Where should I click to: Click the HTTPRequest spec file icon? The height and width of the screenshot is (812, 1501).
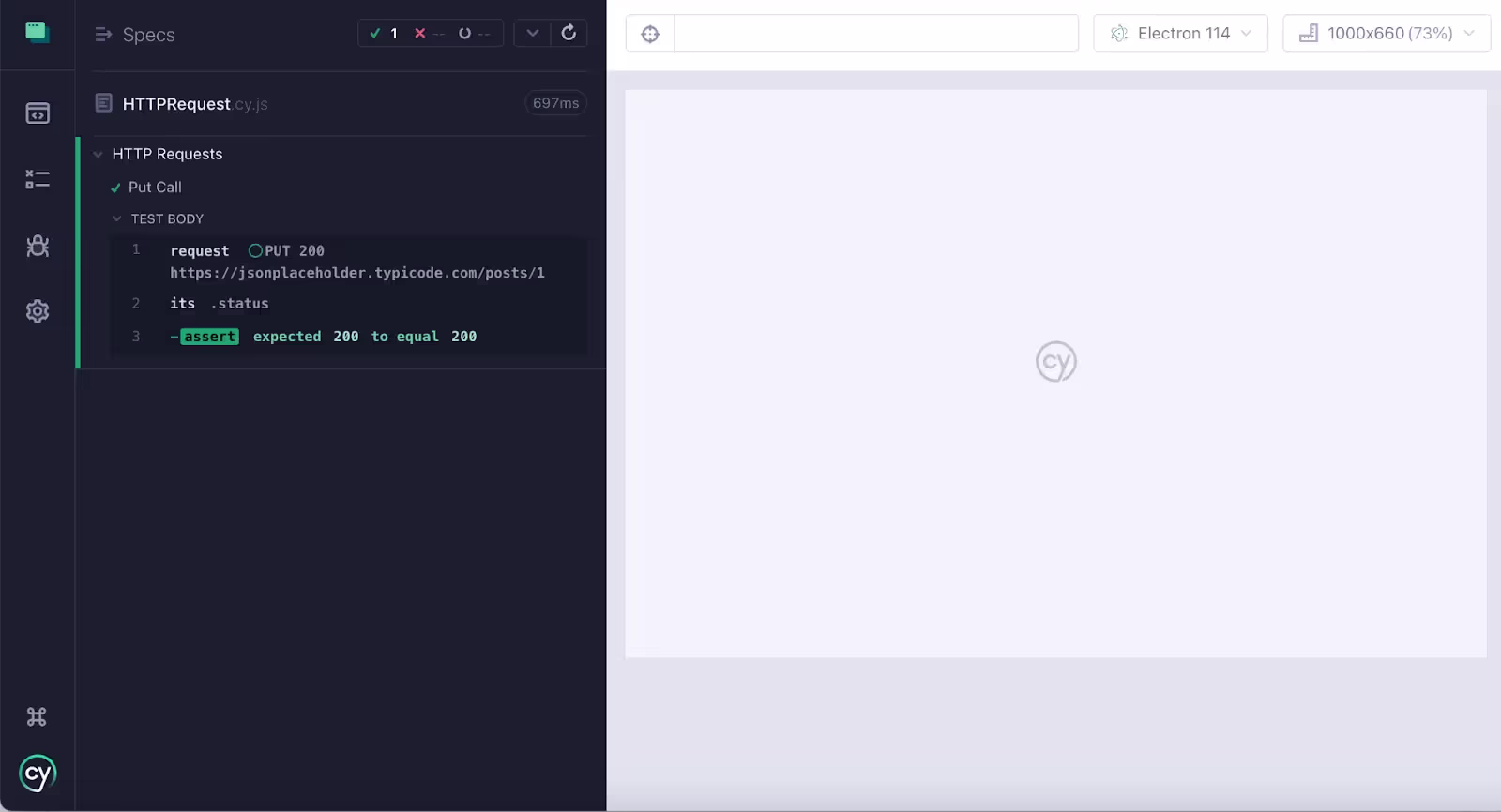(x=104, y=103)
